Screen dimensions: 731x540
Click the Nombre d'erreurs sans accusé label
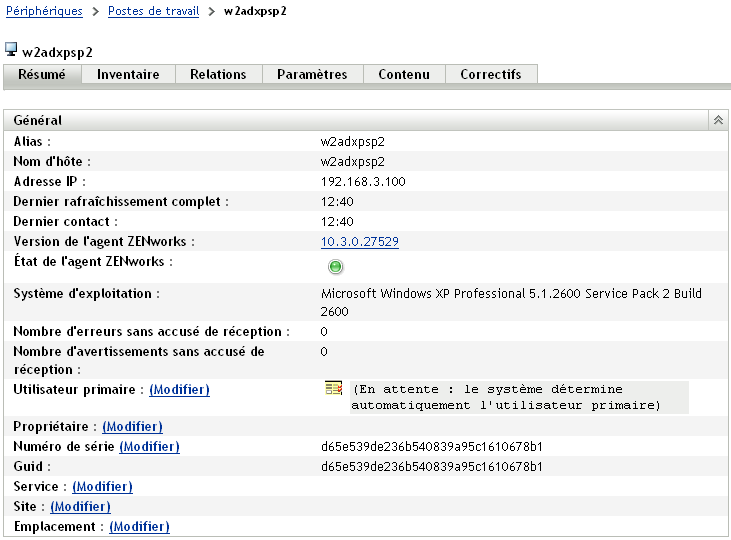pyautogui.click(x=152, y=332)
